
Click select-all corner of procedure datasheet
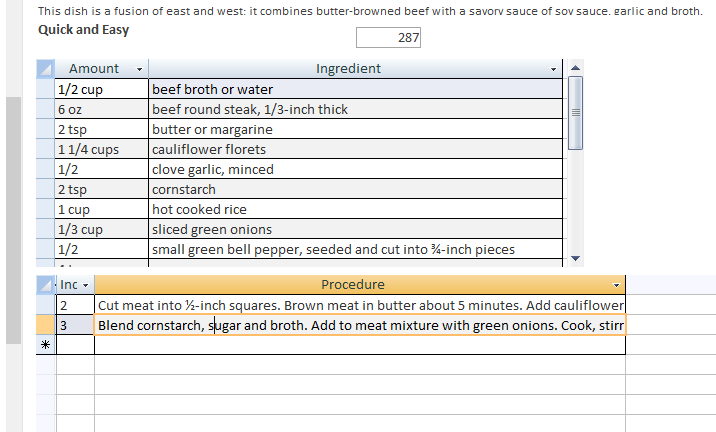45,285
